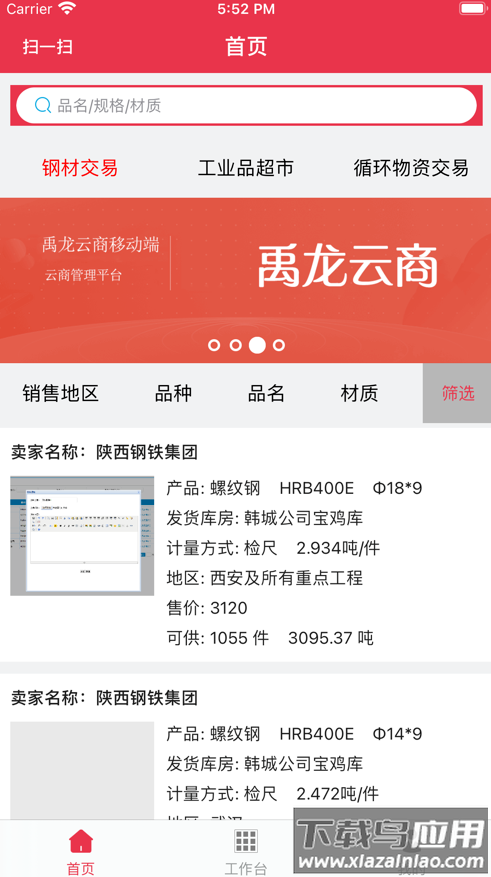This screenshot has height=877, width=491.
Task: Click the 首页 page title
Action: pyautogui.click(x=246, y=46)
